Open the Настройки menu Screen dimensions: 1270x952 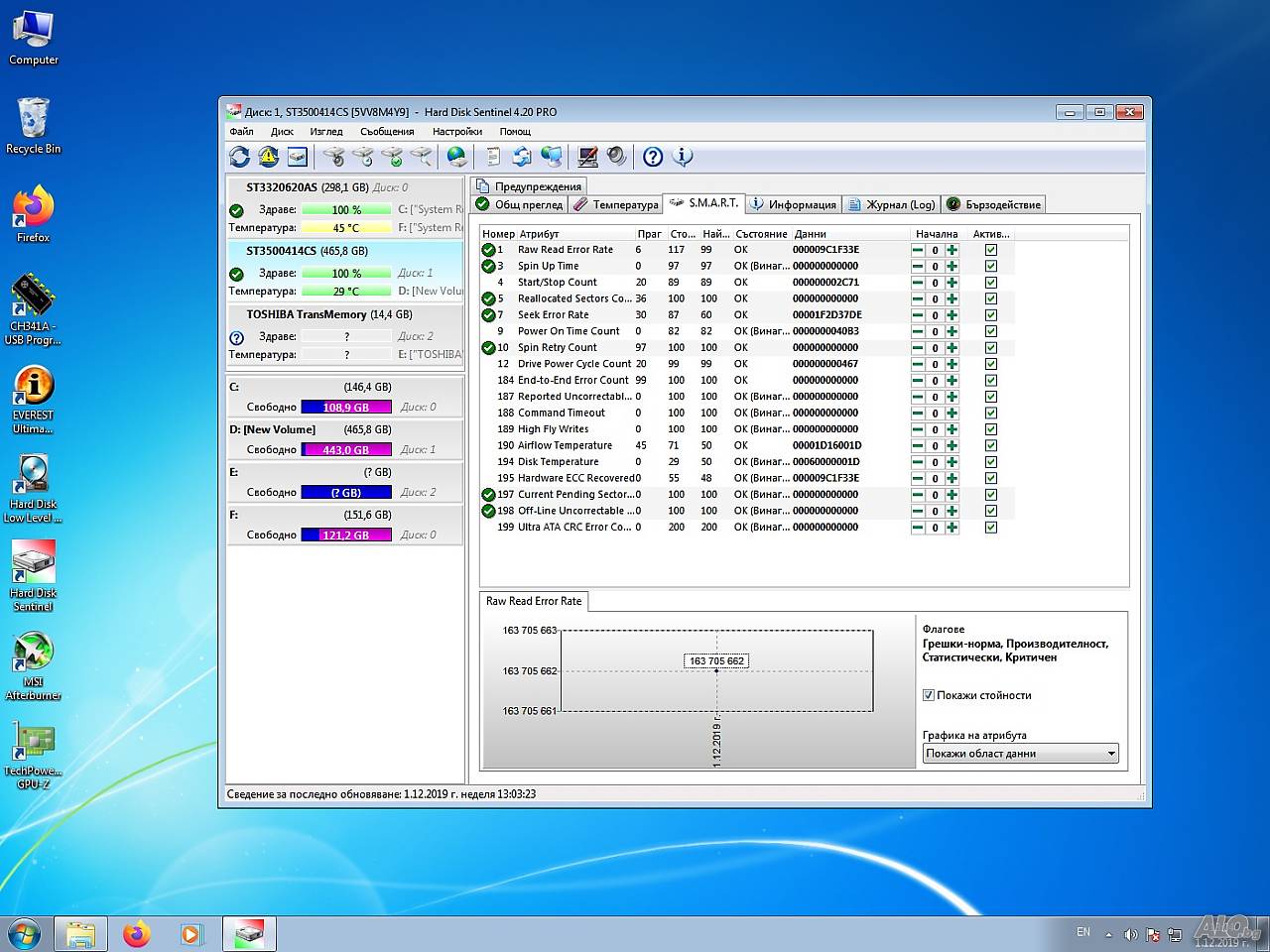point(457,131)
